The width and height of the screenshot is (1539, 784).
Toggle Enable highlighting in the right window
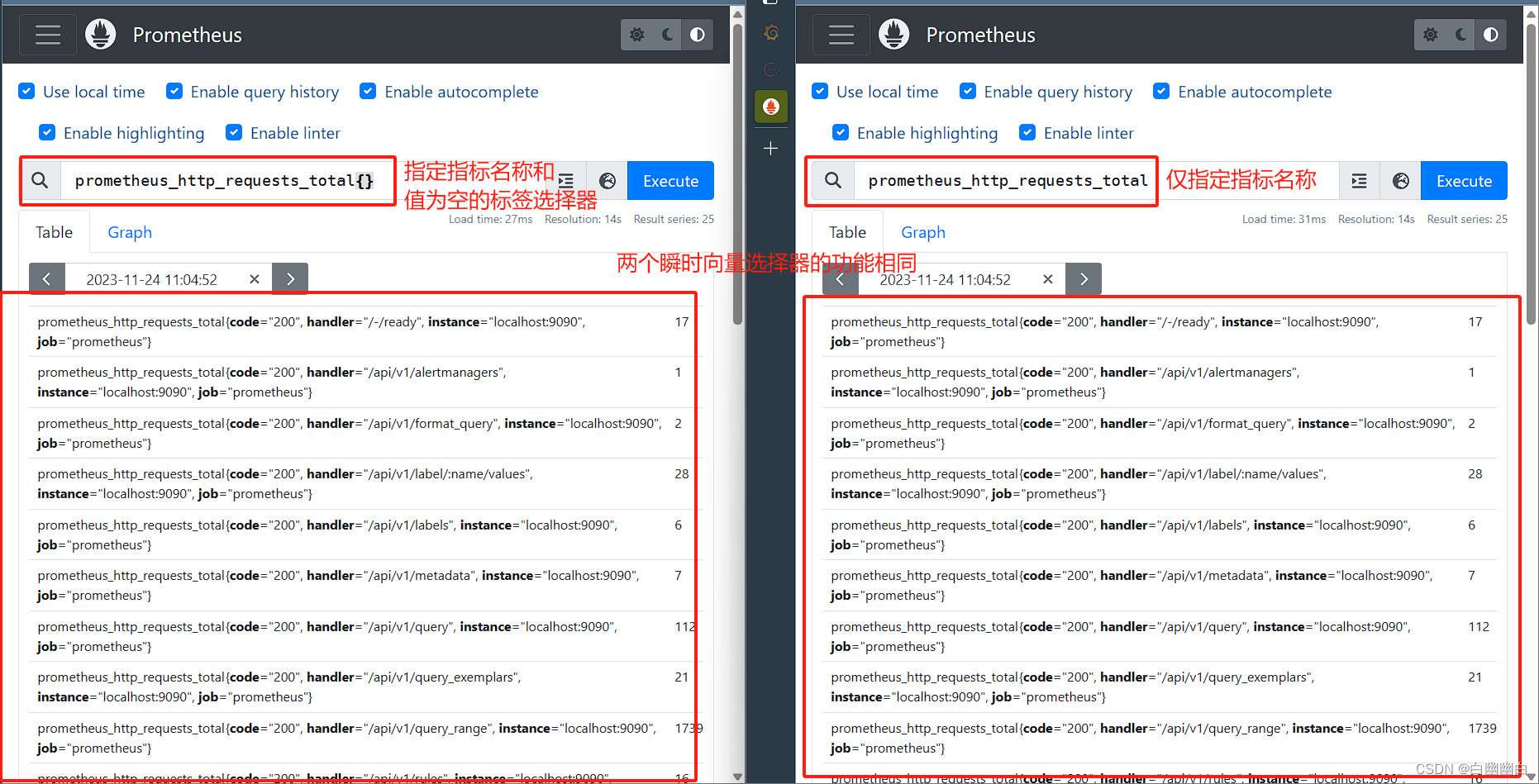click(841, 132)
